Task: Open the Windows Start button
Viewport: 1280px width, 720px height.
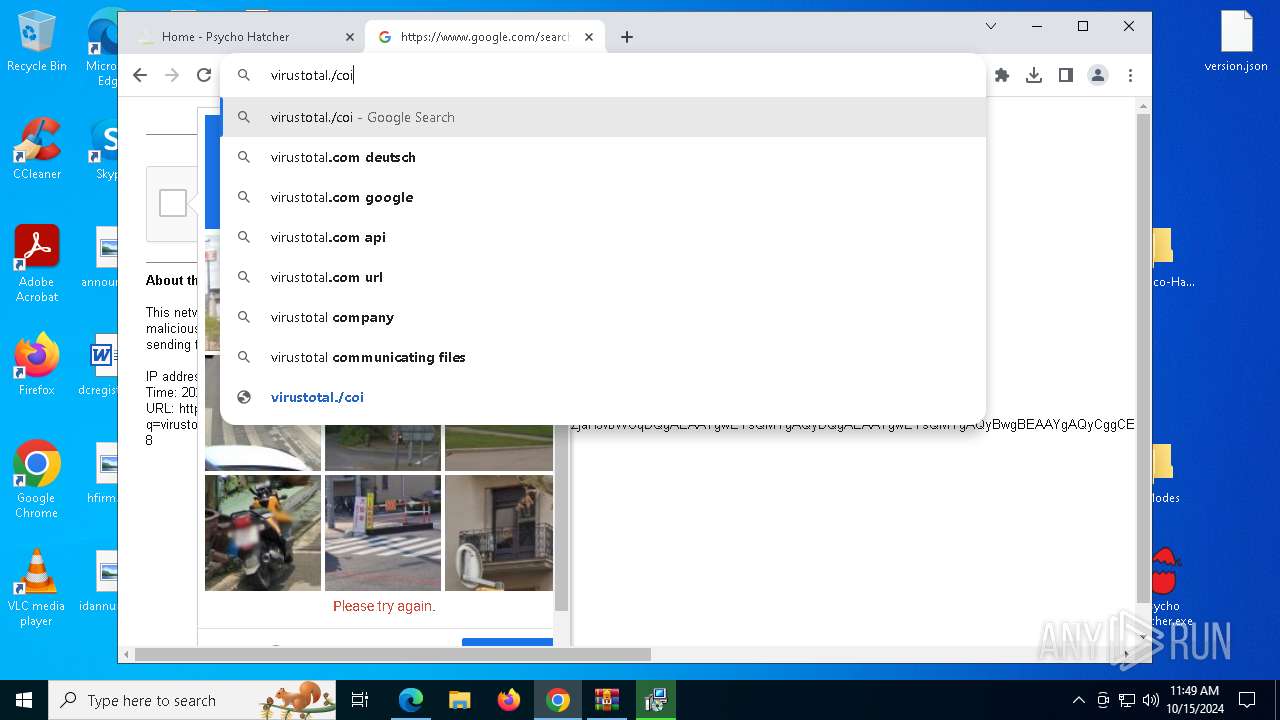Action: pyautogui.click(x=24, y=700)
